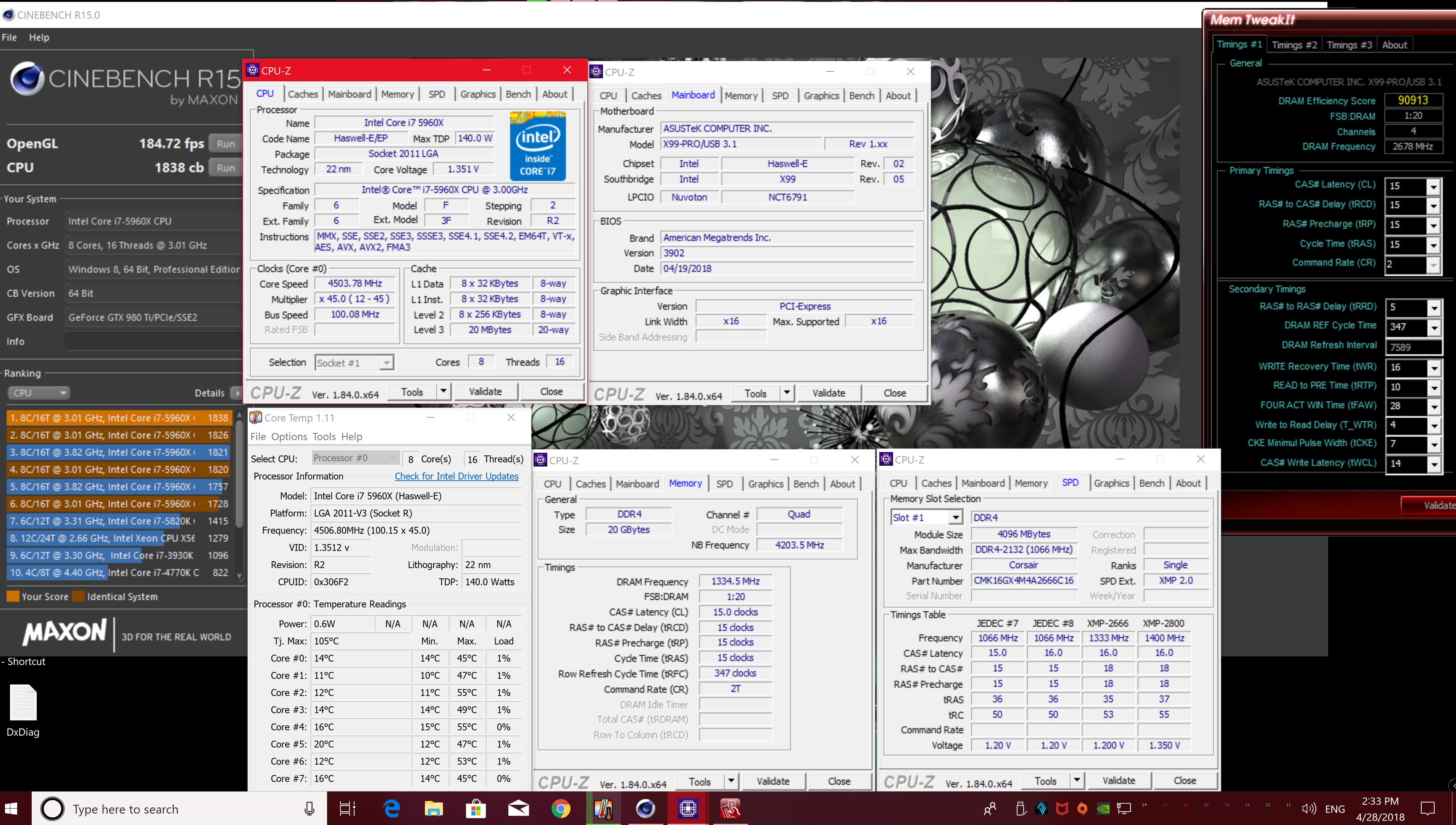Viewport: 1456px width, 825px height.
Task: Click the Intel Core i7 logo in CPU-Z
Action: pos(537,145)
